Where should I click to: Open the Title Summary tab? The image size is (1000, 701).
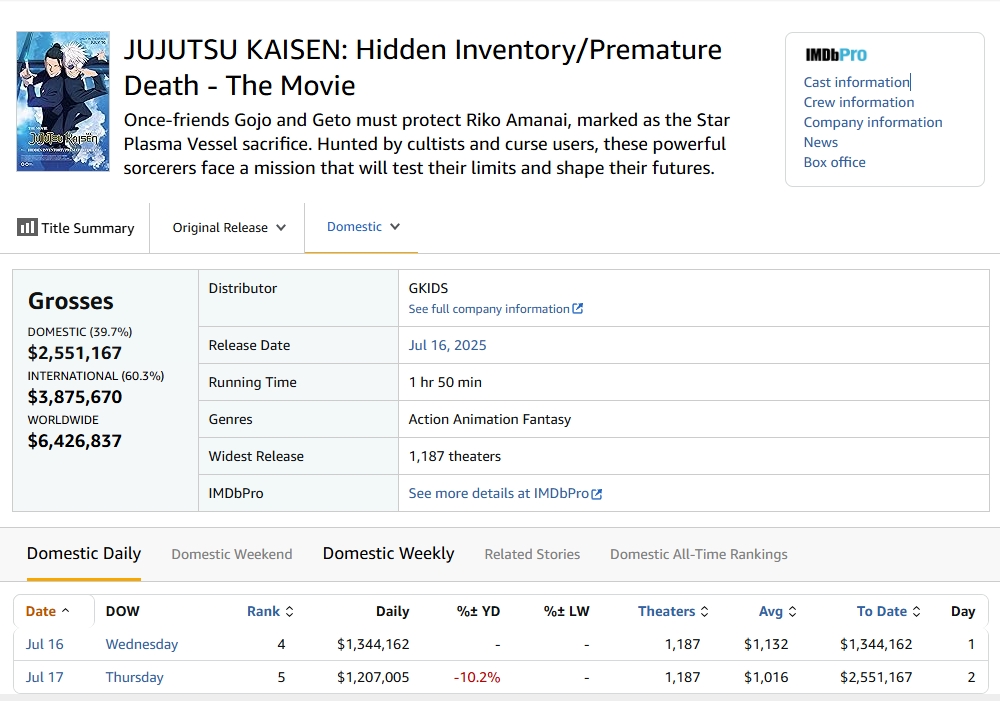[76, 228]
